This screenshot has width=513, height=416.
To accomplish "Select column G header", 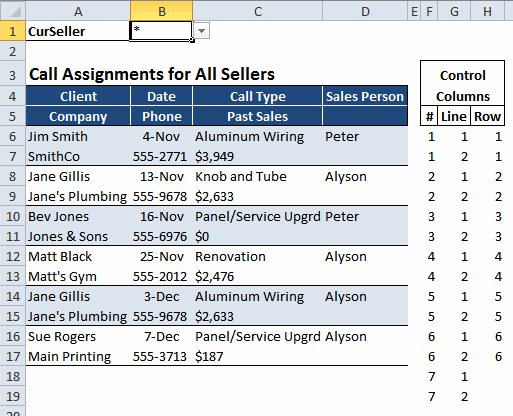I will click(x=454, y=11).
